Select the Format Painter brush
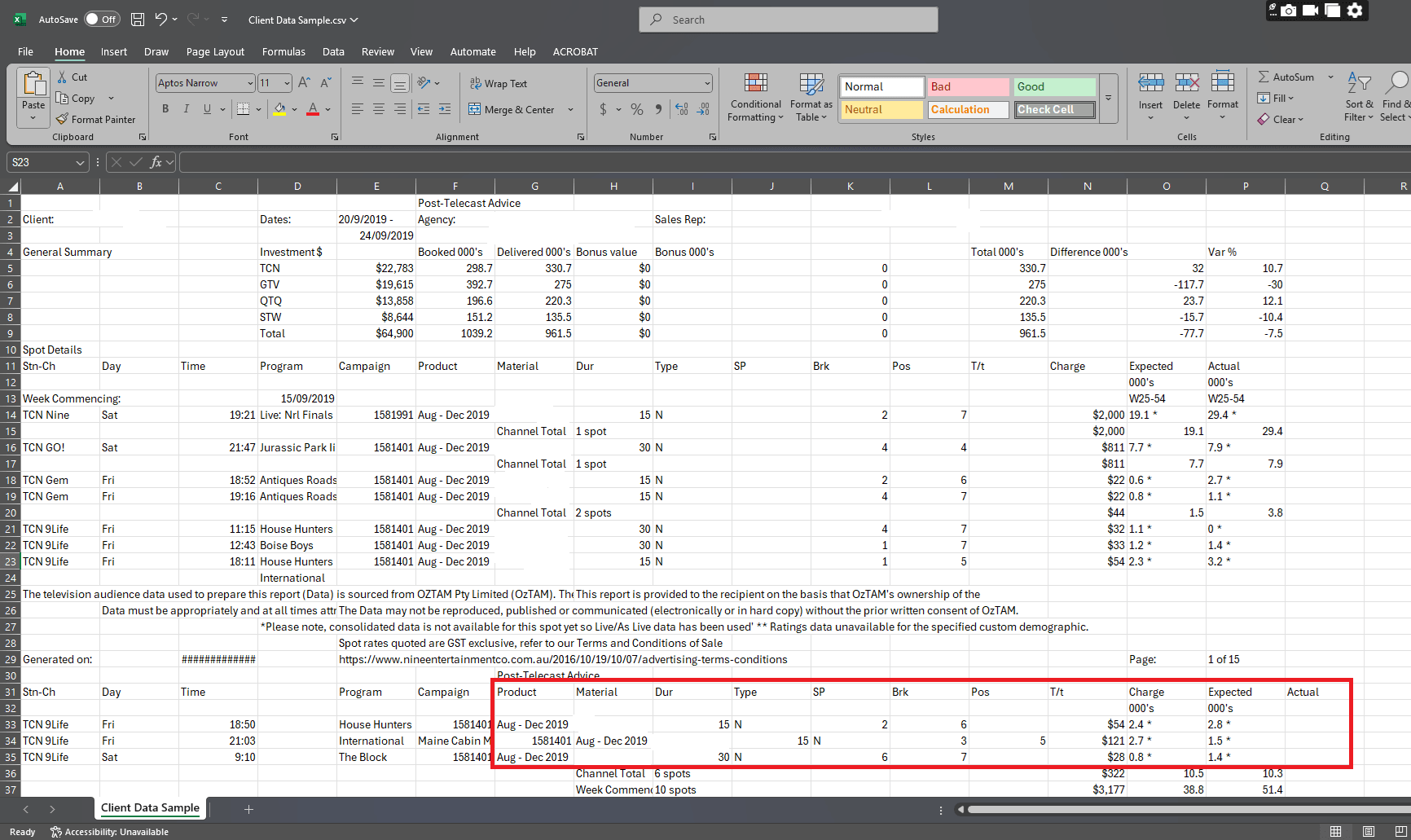1411x840 pixels. [95, 119]
